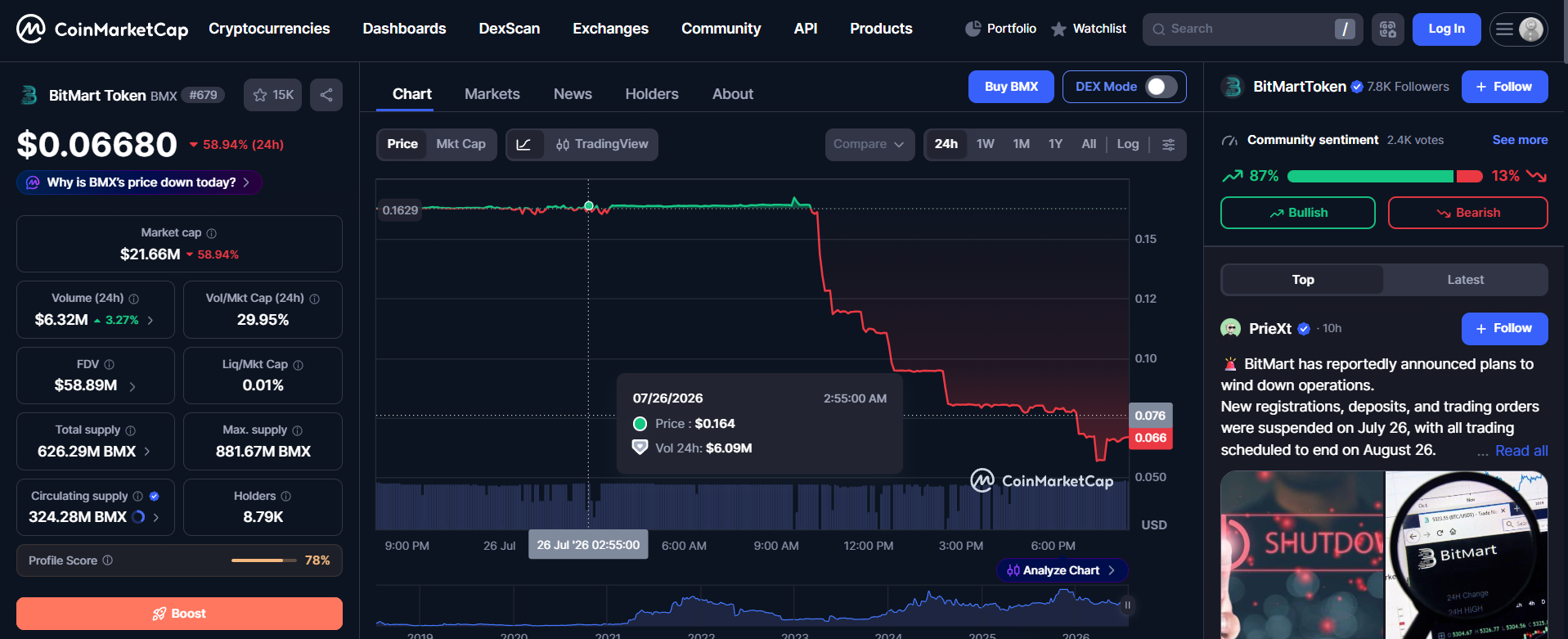The height and width of the screenshot is (639, 1568).
Task: Expand Circulating supply details chevron
Action: 156,517
